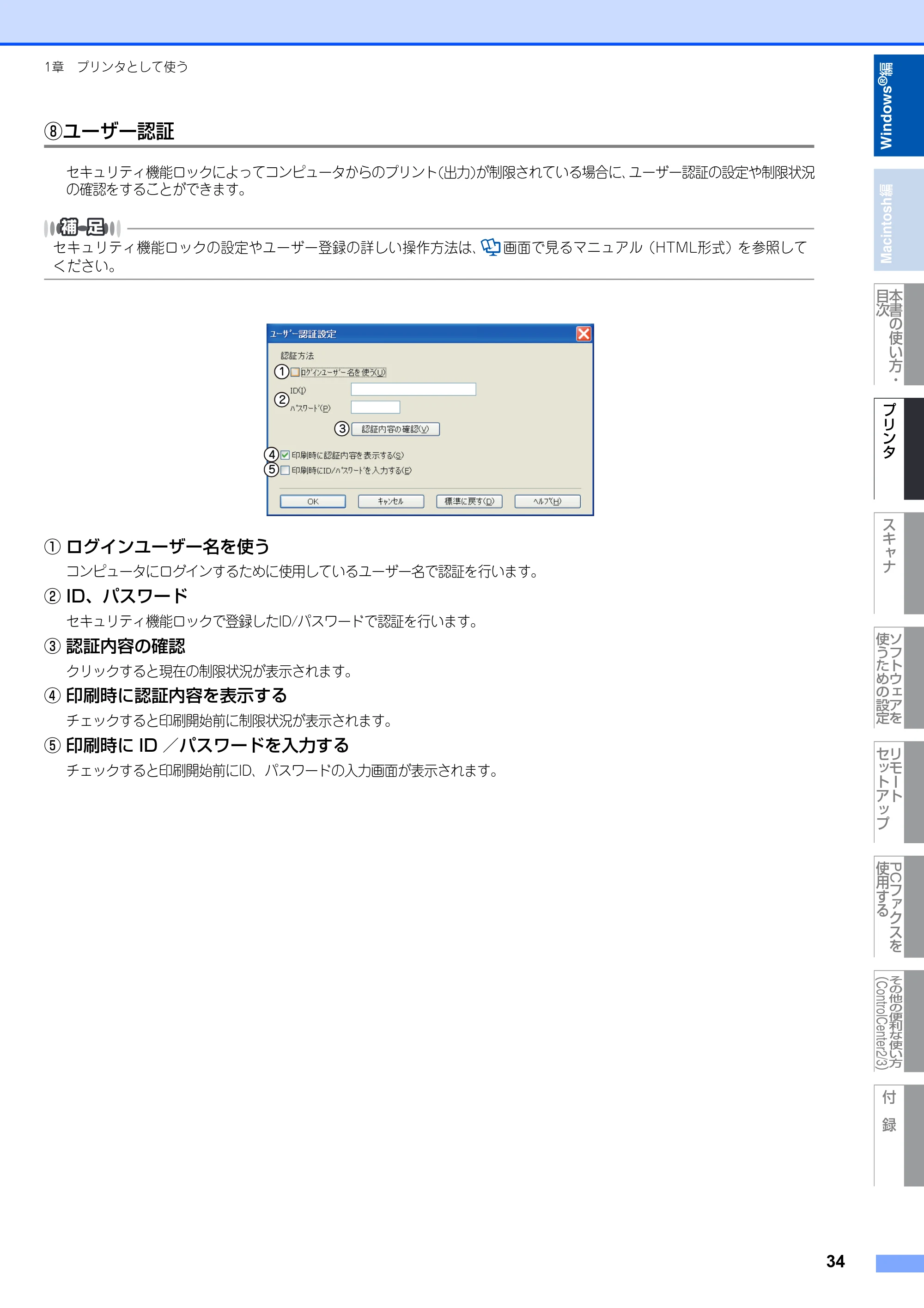Open その他の便利な使い方 ControlCenter tab
The width and height of the screenshot is (924, 1308).
coord(899,1022)
